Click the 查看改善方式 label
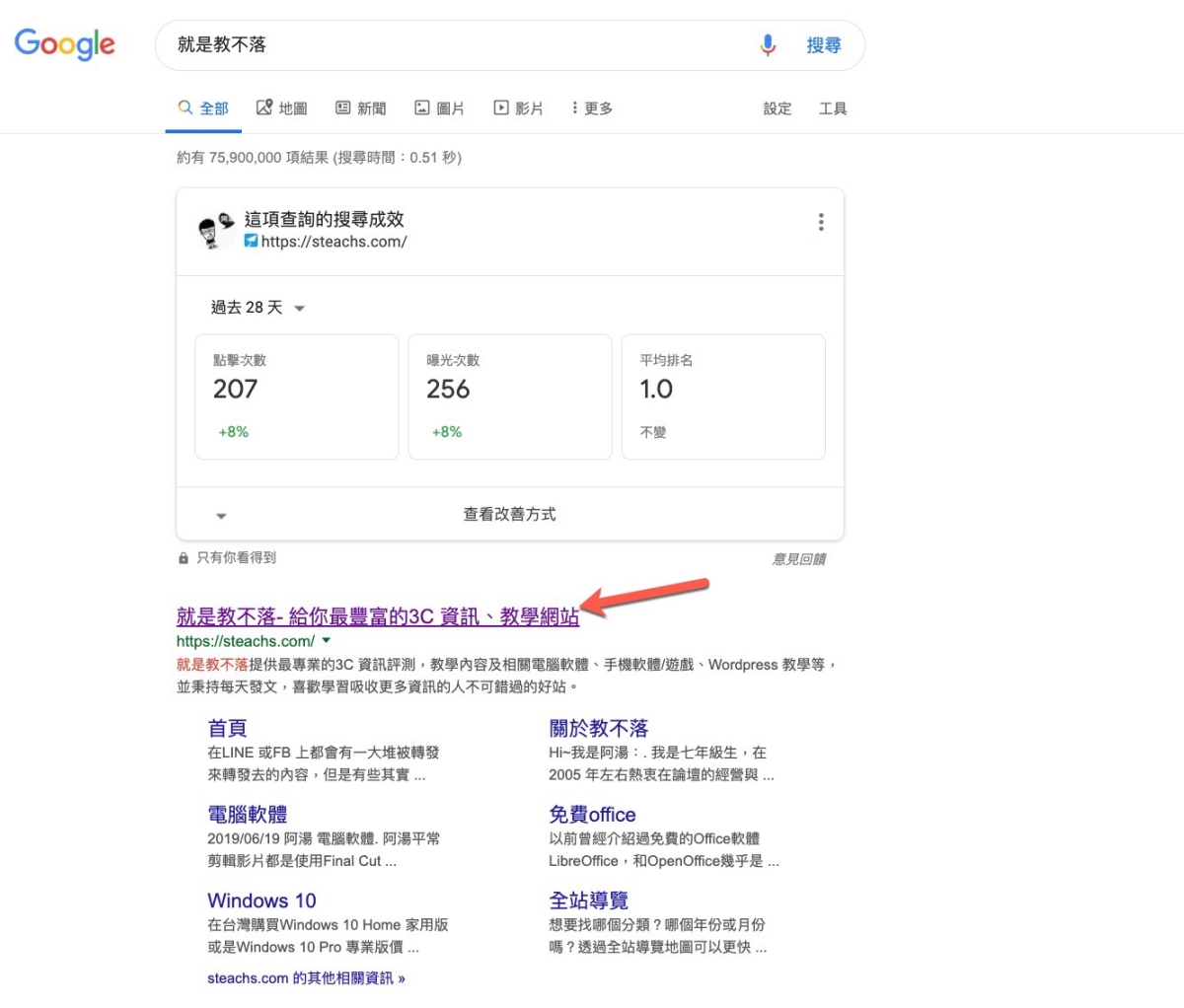Image resolution: width=1184 pixels, height=1008 pixels. pos(510,514)
